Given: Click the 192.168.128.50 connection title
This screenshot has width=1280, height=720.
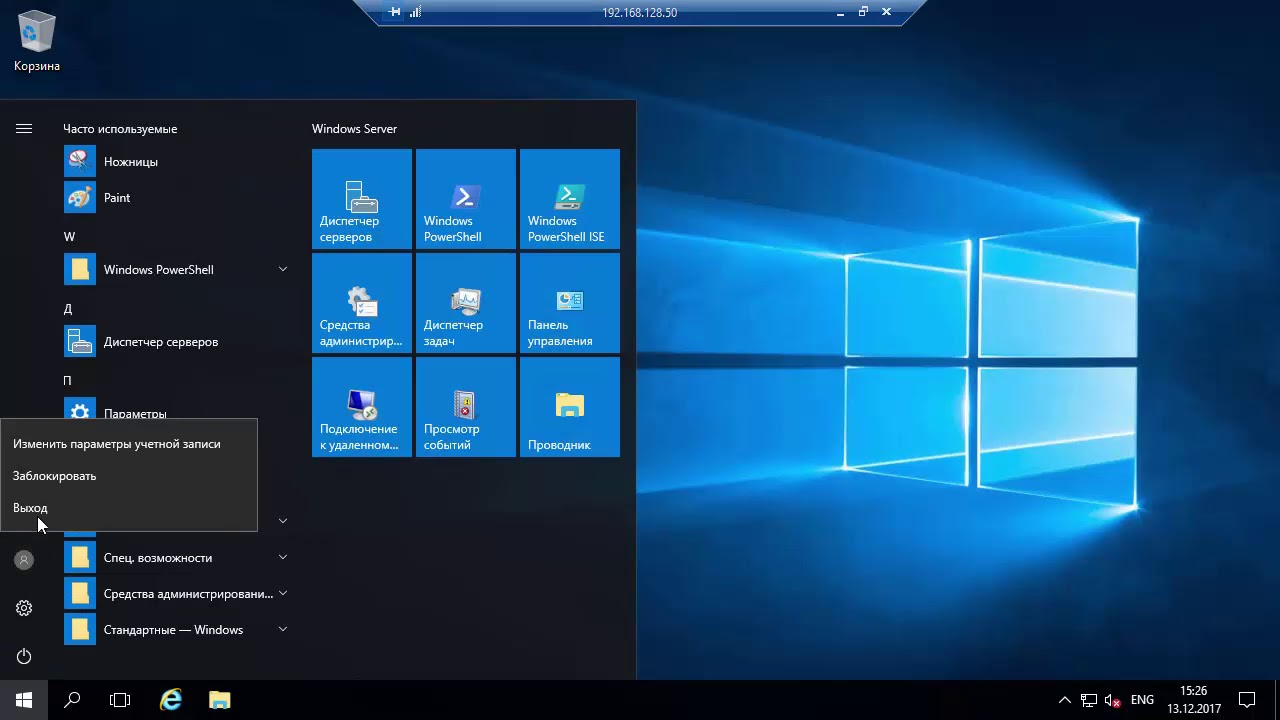Looking at the screenshot, I should coord(639,13).
